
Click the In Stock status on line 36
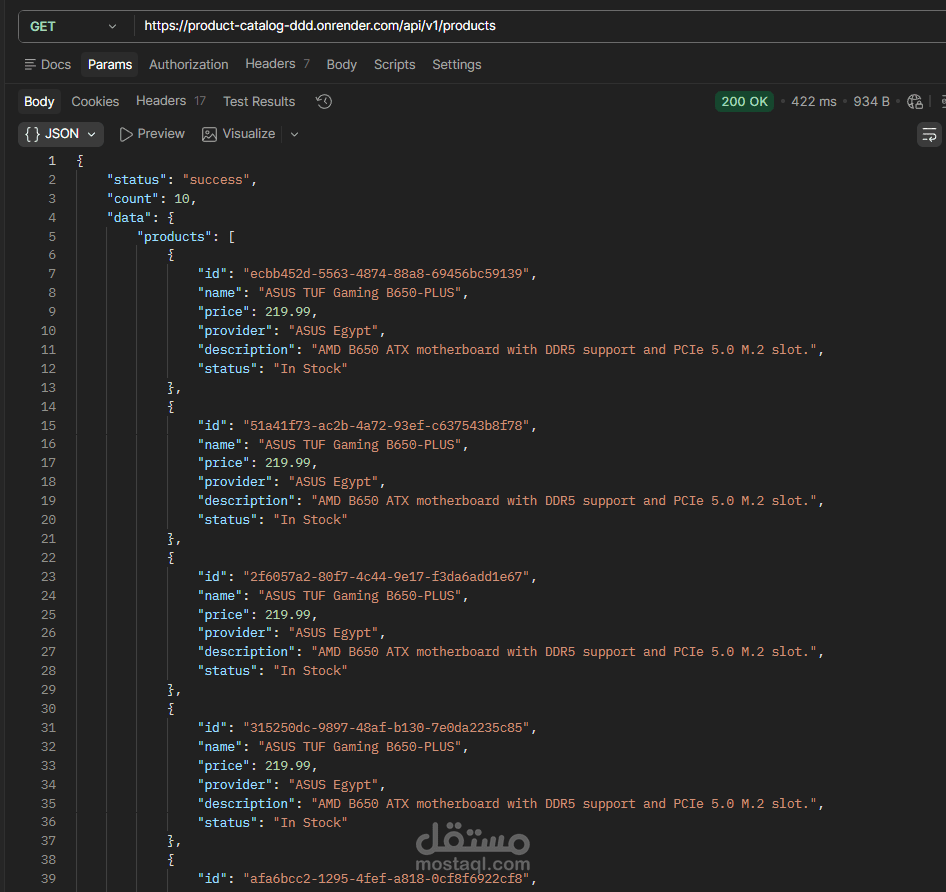coord(311,823)
